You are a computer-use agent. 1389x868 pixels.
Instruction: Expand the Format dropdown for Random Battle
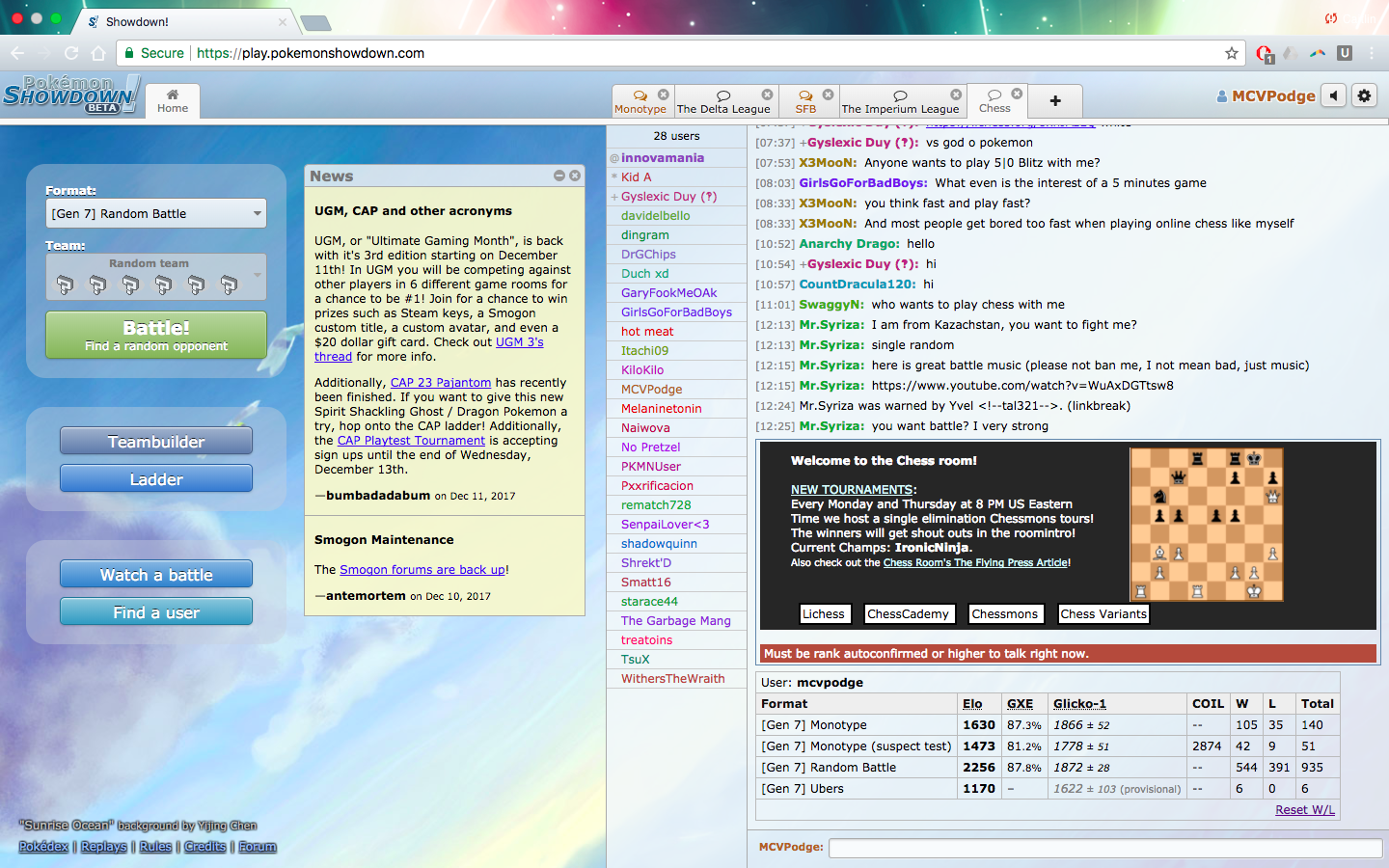pyautogui.click(x=156, y=214)
